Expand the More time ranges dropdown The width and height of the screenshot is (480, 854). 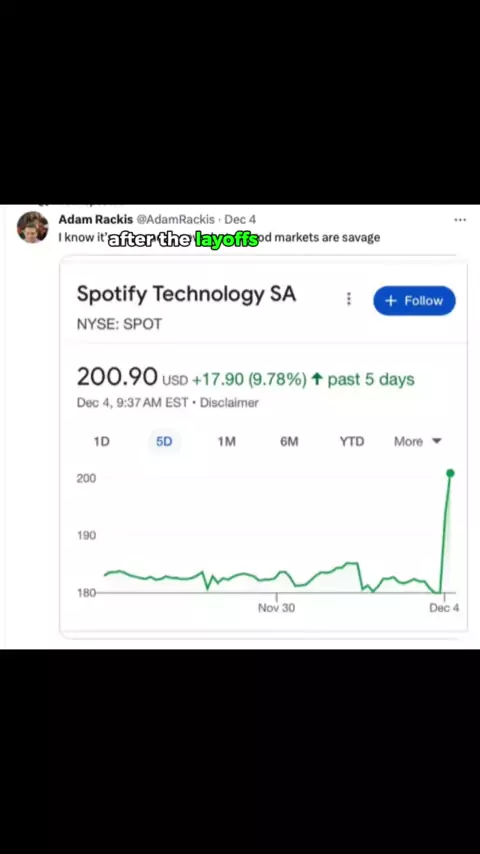click(x=417, y=441)
